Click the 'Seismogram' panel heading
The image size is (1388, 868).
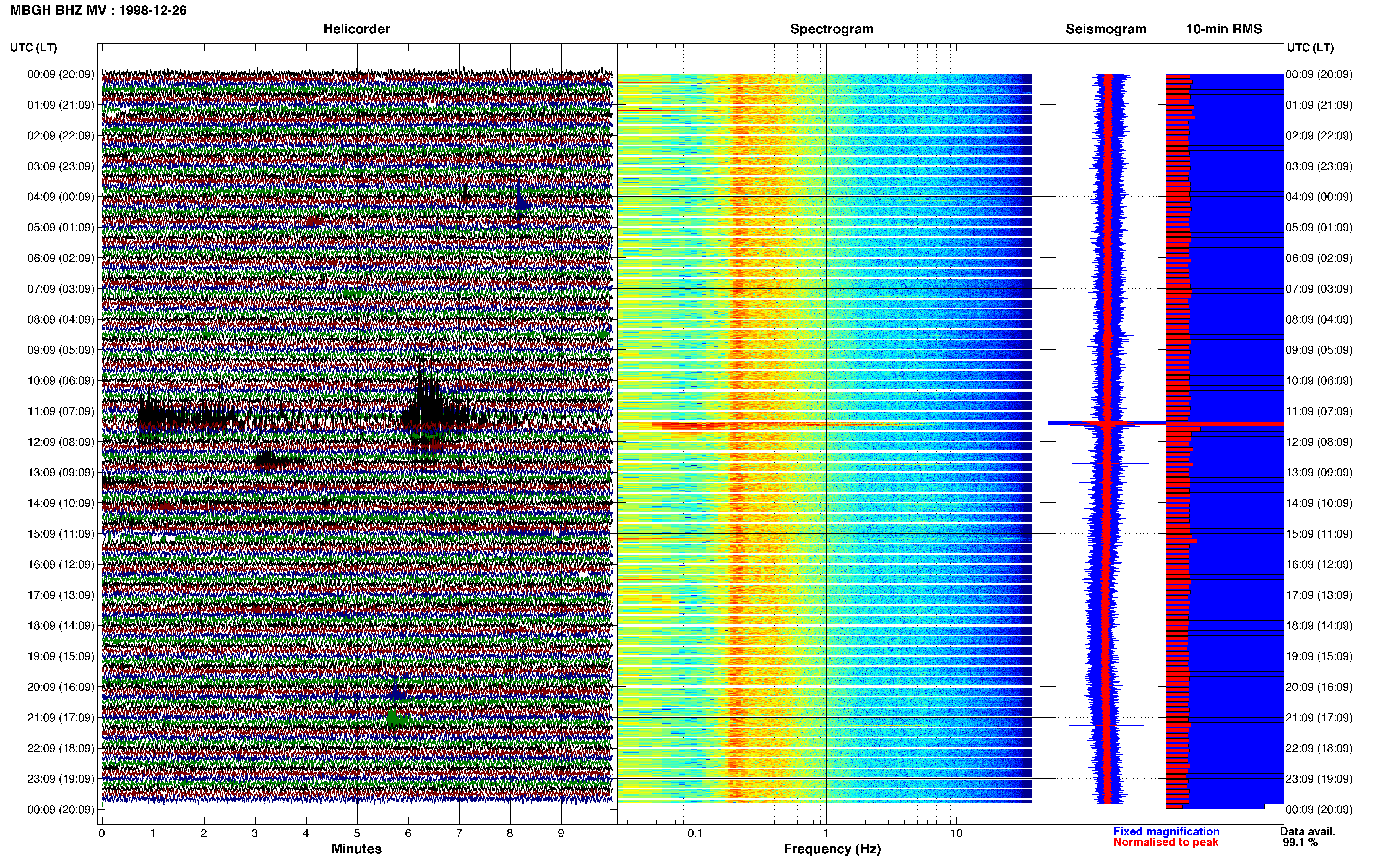(1106, 29)
